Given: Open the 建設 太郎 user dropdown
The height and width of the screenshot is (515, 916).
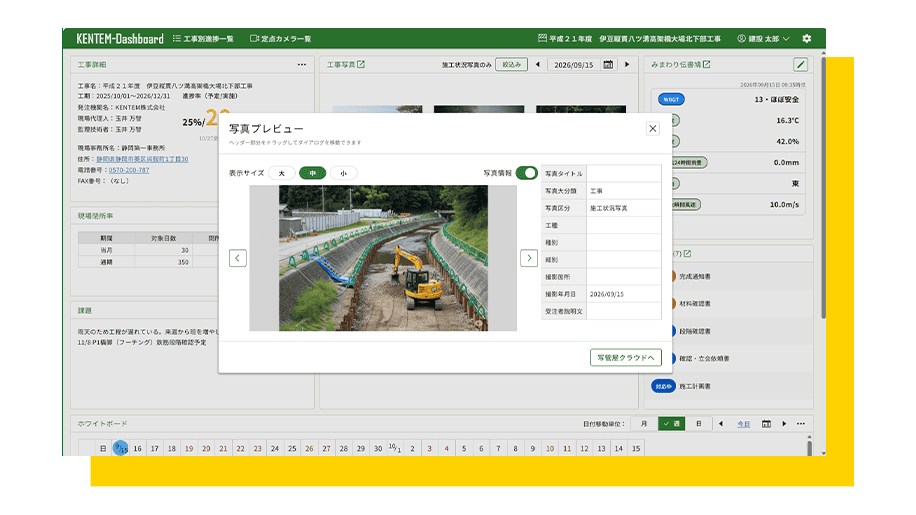Looking at the screenshot, I should coord(764,39).
